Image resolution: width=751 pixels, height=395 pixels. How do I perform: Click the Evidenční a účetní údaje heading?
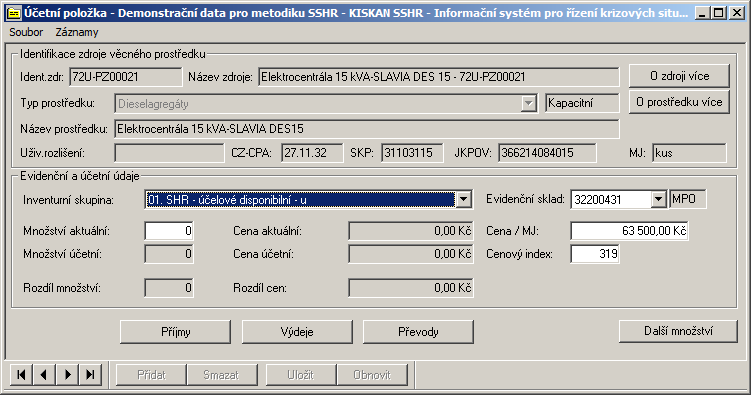click(x=80, y=176)
